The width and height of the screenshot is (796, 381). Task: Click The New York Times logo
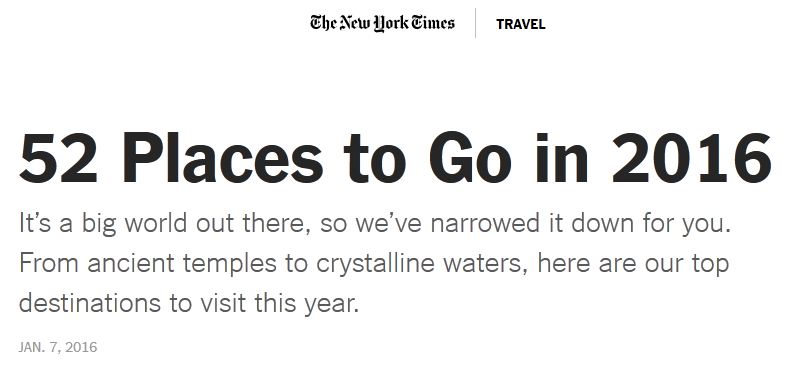[x=382, y=23]
